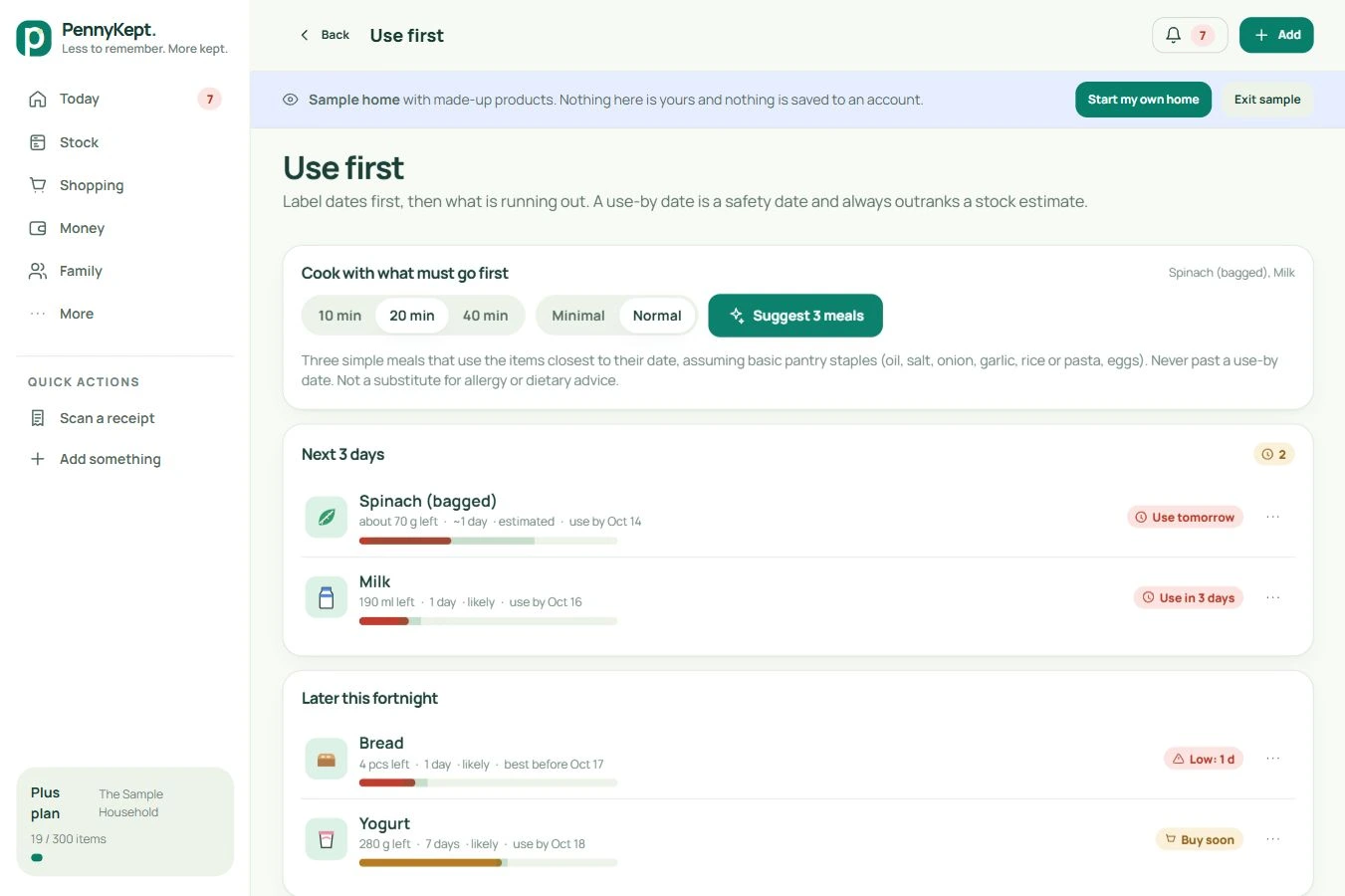1345x896 pixels.
Task: Open the notifications bell
Action: (x=1189, y=35)
